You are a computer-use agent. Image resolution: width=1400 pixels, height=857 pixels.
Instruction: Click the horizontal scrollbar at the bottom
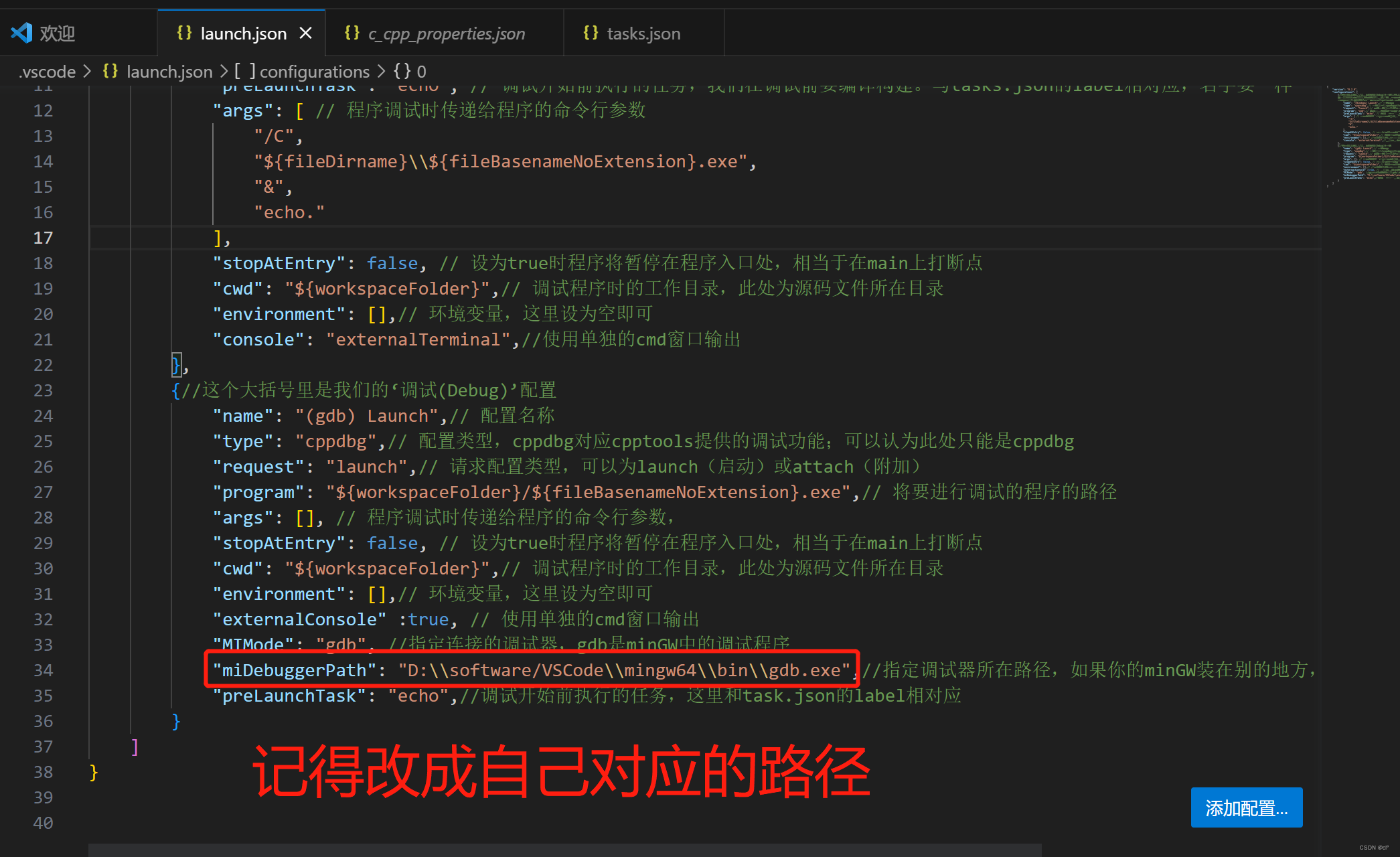pos(564,850)
